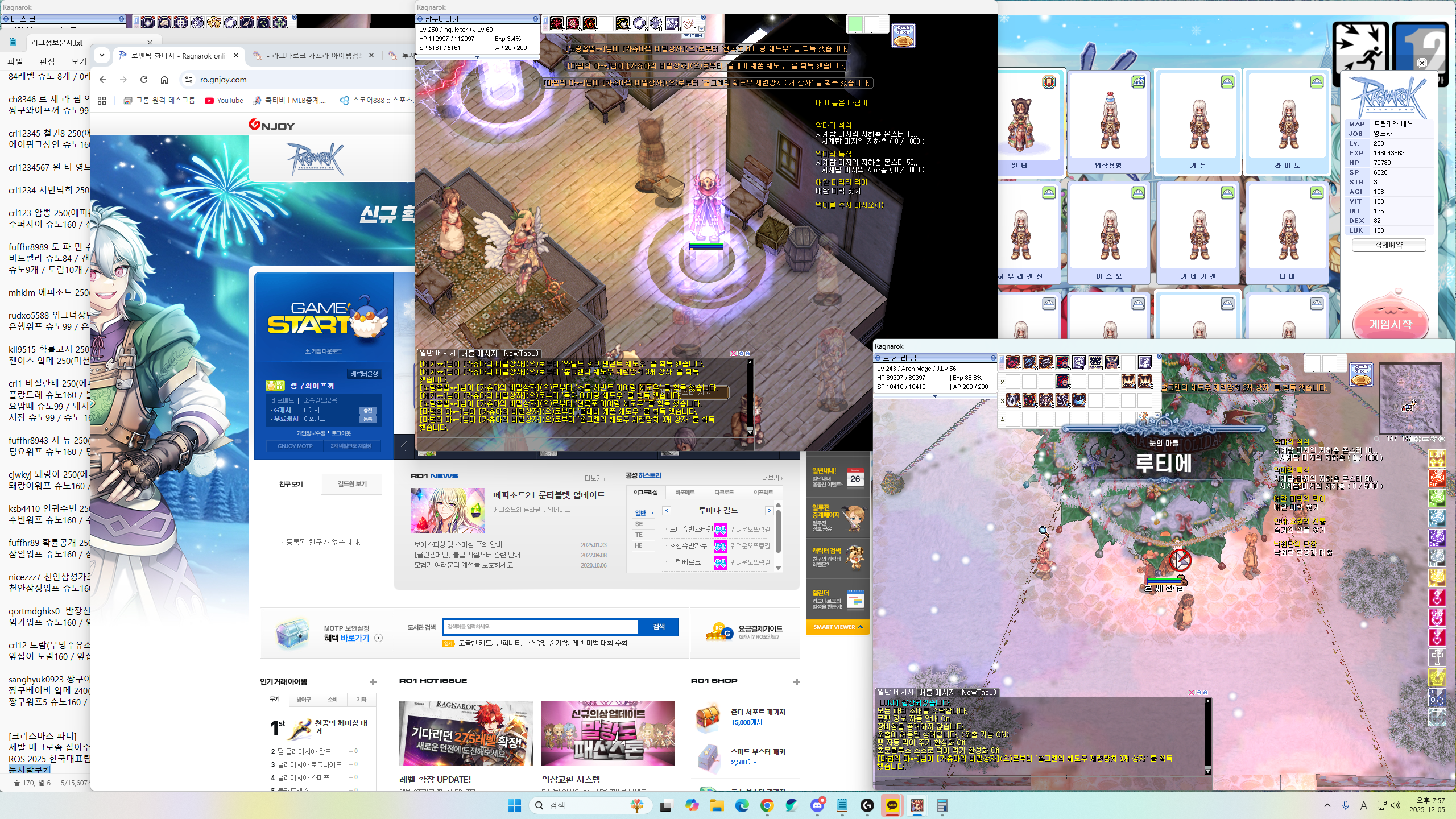Screen dimensions: 1456x819
Task: Switch to the 길드원 보기 tab
Action: [352, 484]
